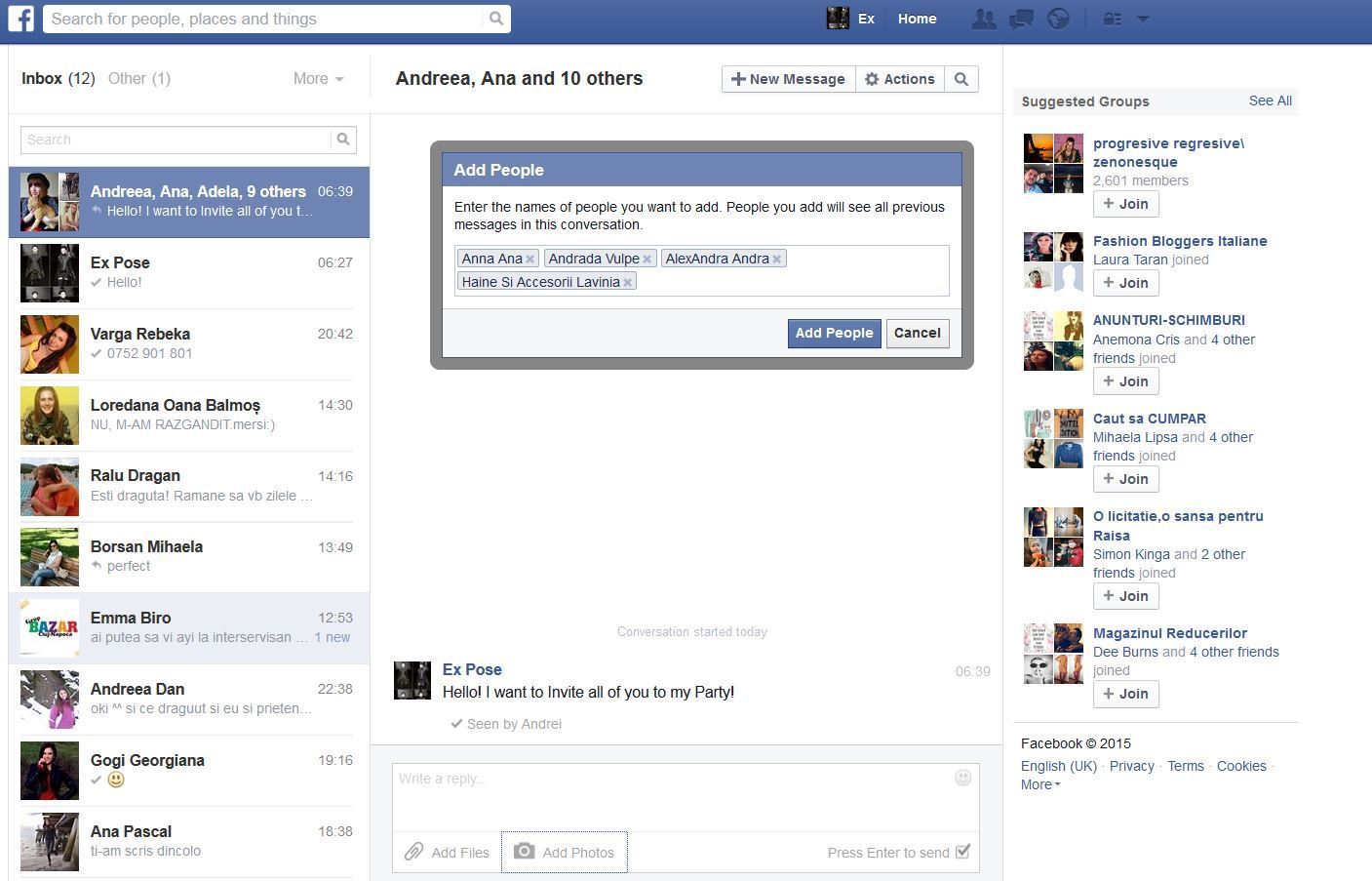
Task: Open the Gogi Georgiana conversation
Action: (x=189, y=772)
